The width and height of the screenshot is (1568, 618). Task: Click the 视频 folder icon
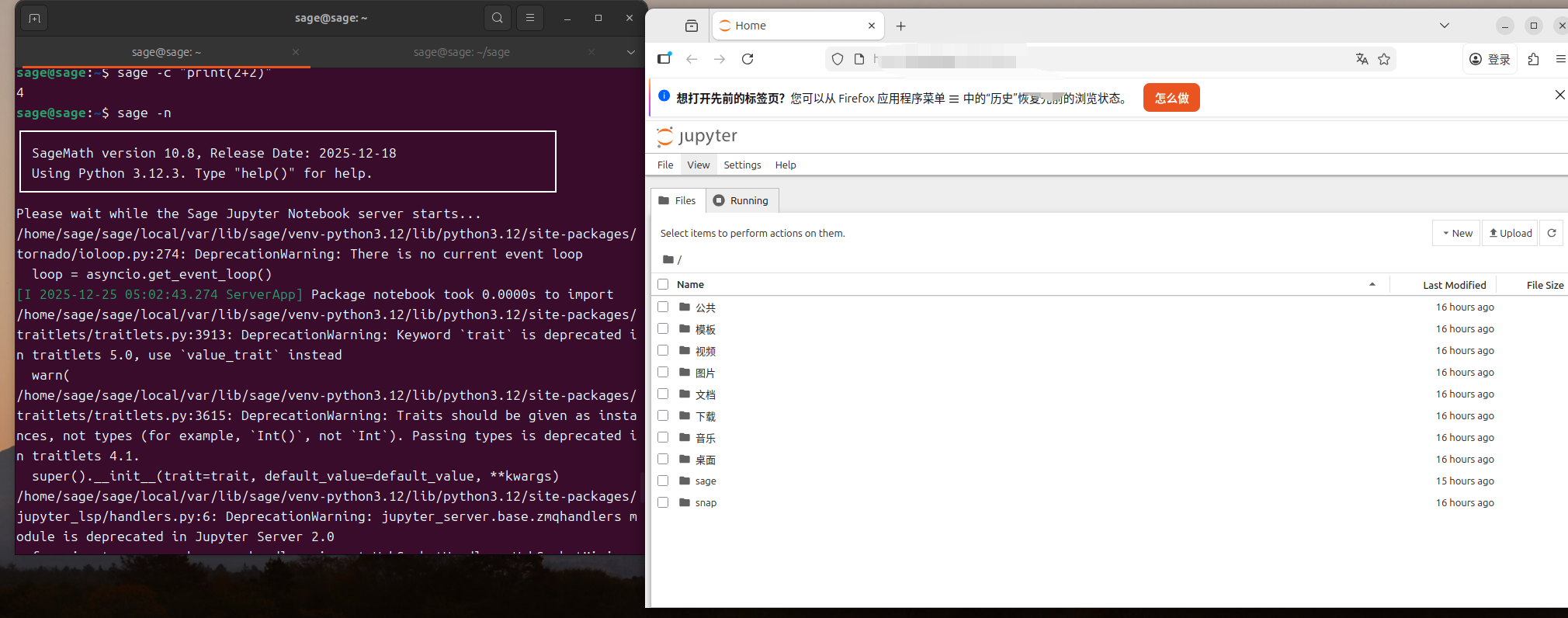pos(685,350)
